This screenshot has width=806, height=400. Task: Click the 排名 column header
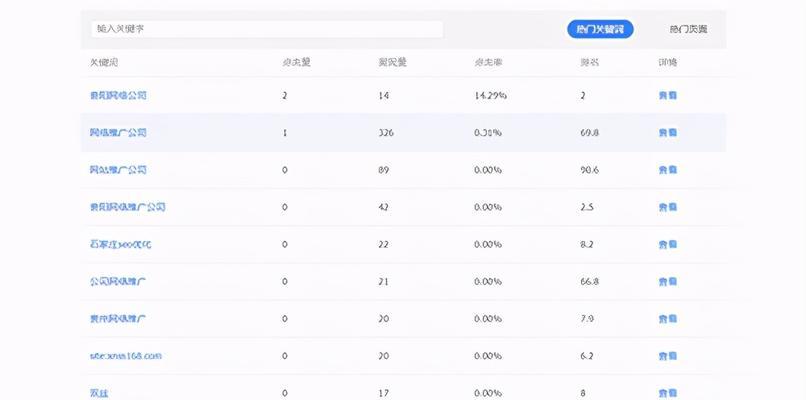[x=589, y=63]
